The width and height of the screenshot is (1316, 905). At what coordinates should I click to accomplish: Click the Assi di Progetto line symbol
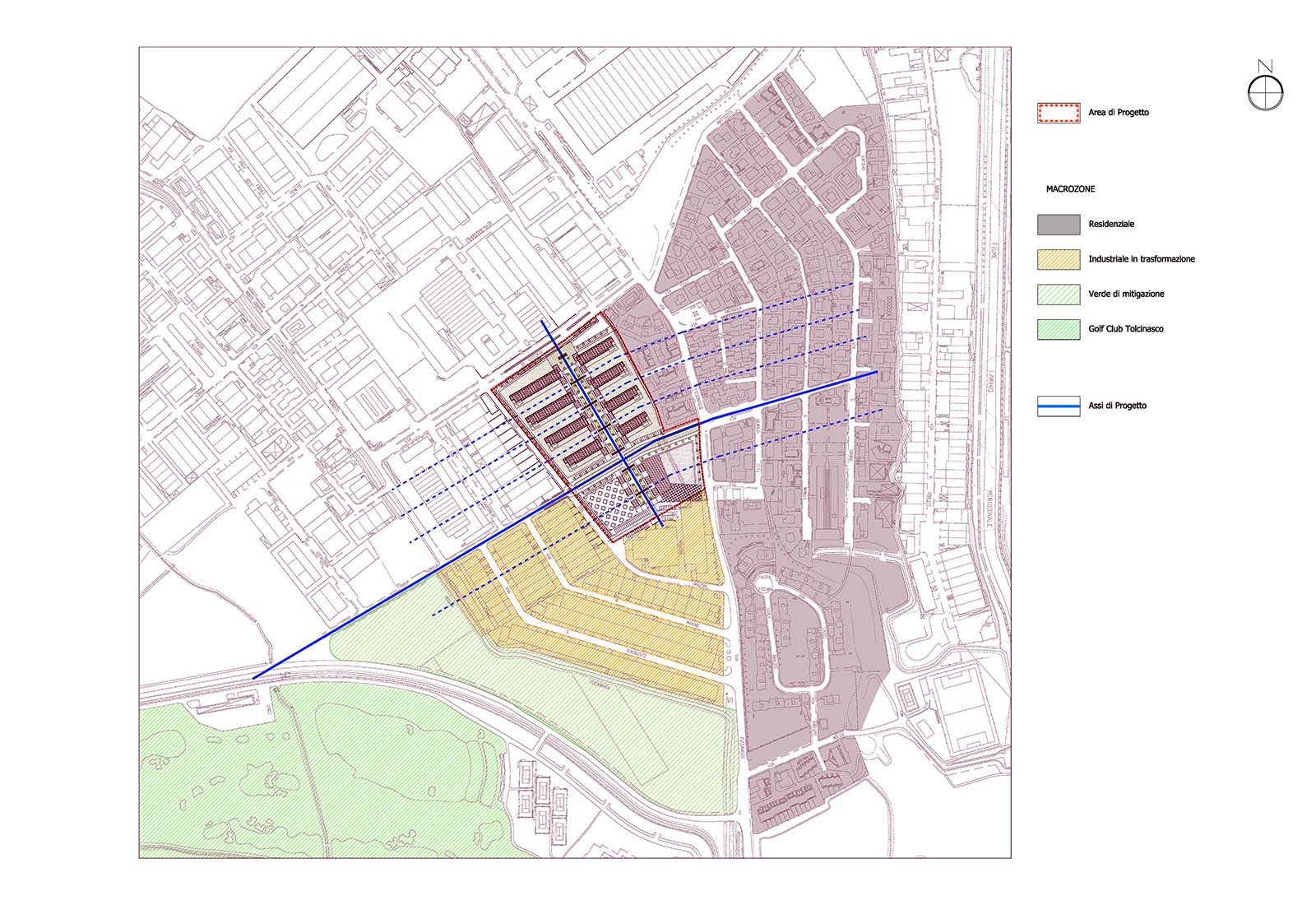[1059, 406]
